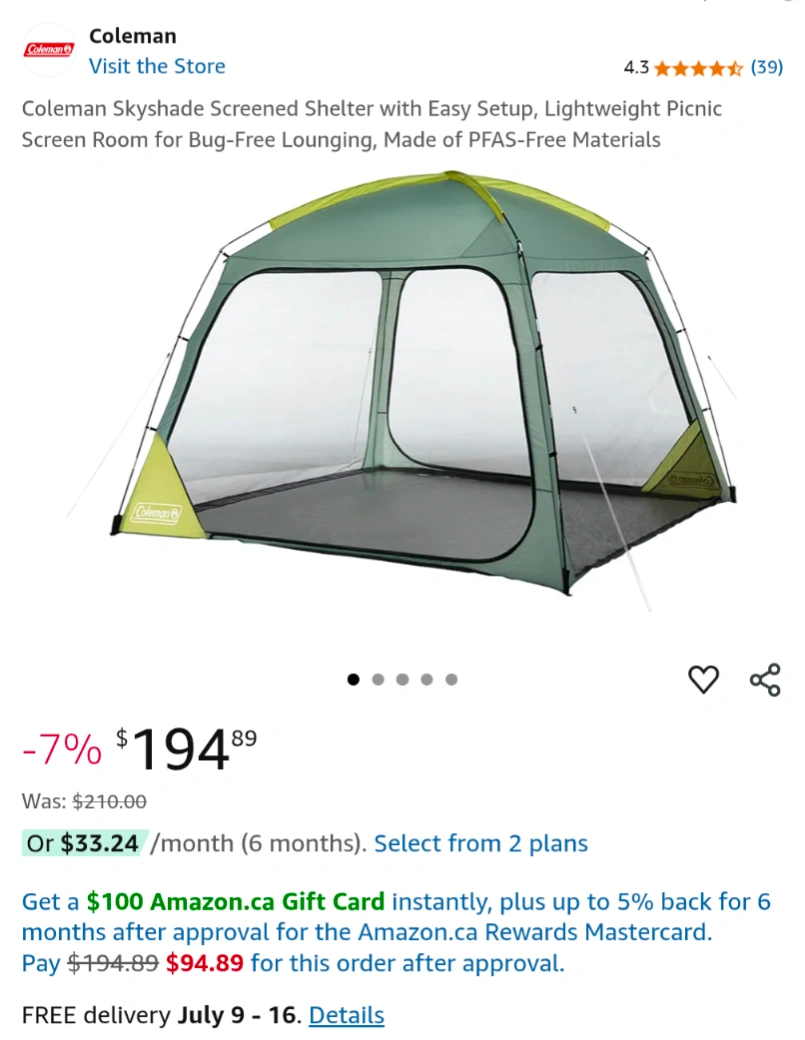Open delivery Details link
This screenshot has width=805, height=1040.
[346, 1015]
